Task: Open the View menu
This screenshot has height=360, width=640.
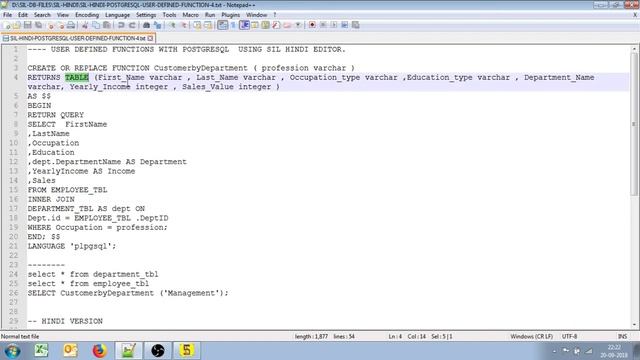Action: point(62,15)
